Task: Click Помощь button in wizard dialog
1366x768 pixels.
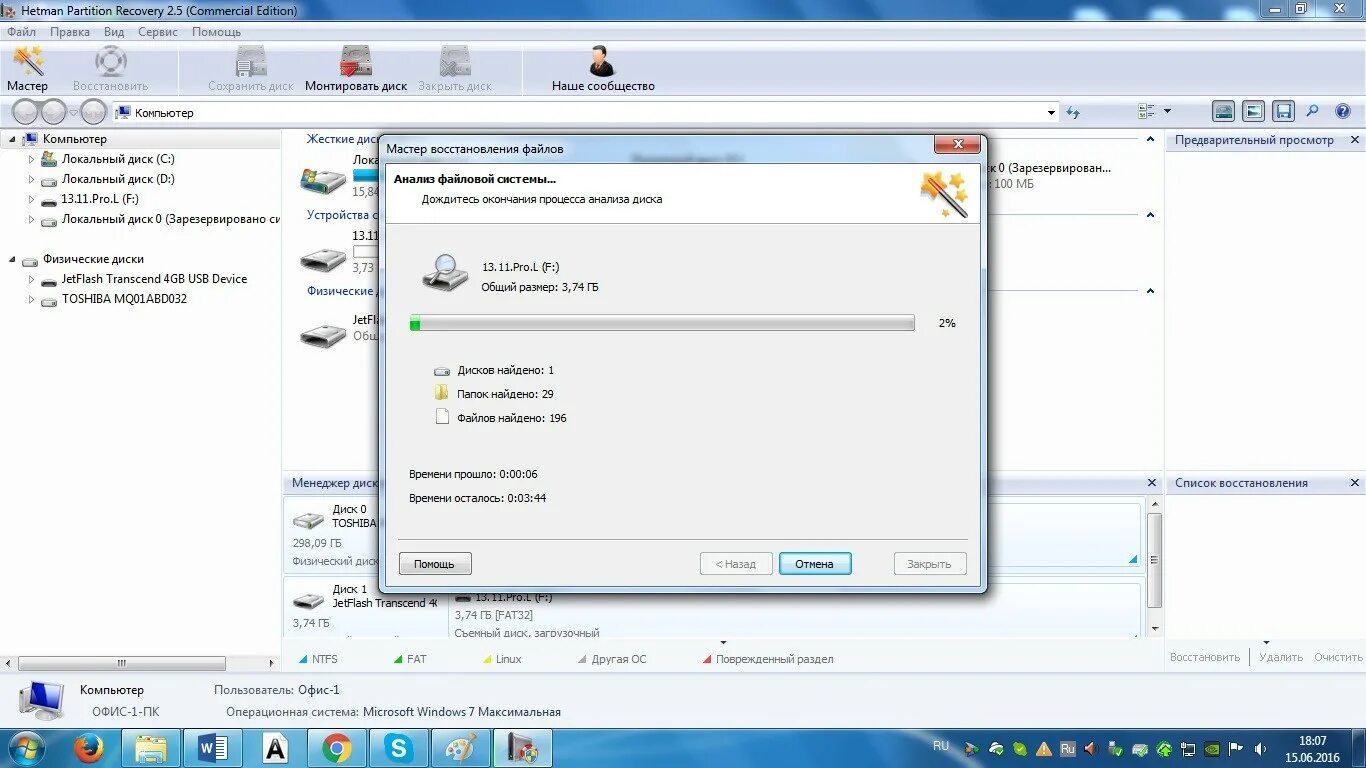Action: (x=435, y=564)
